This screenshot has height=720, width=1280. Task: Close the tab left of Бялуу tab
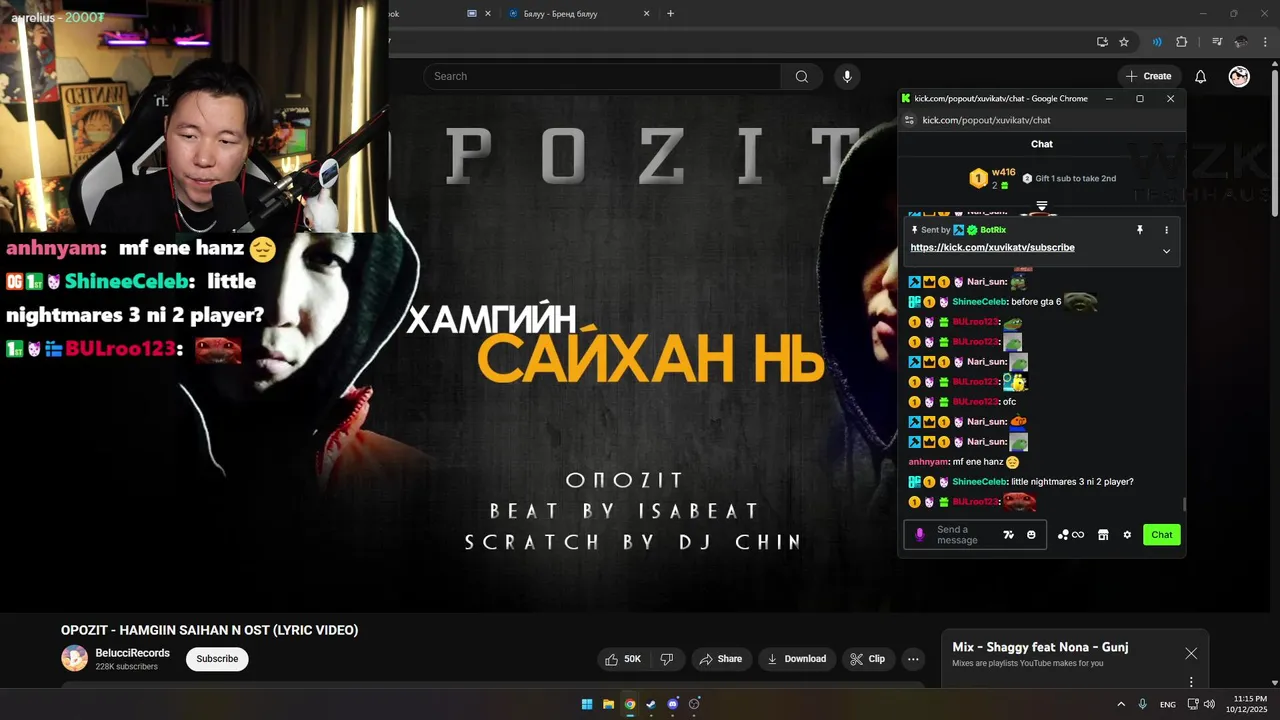(x=488, y=13)
